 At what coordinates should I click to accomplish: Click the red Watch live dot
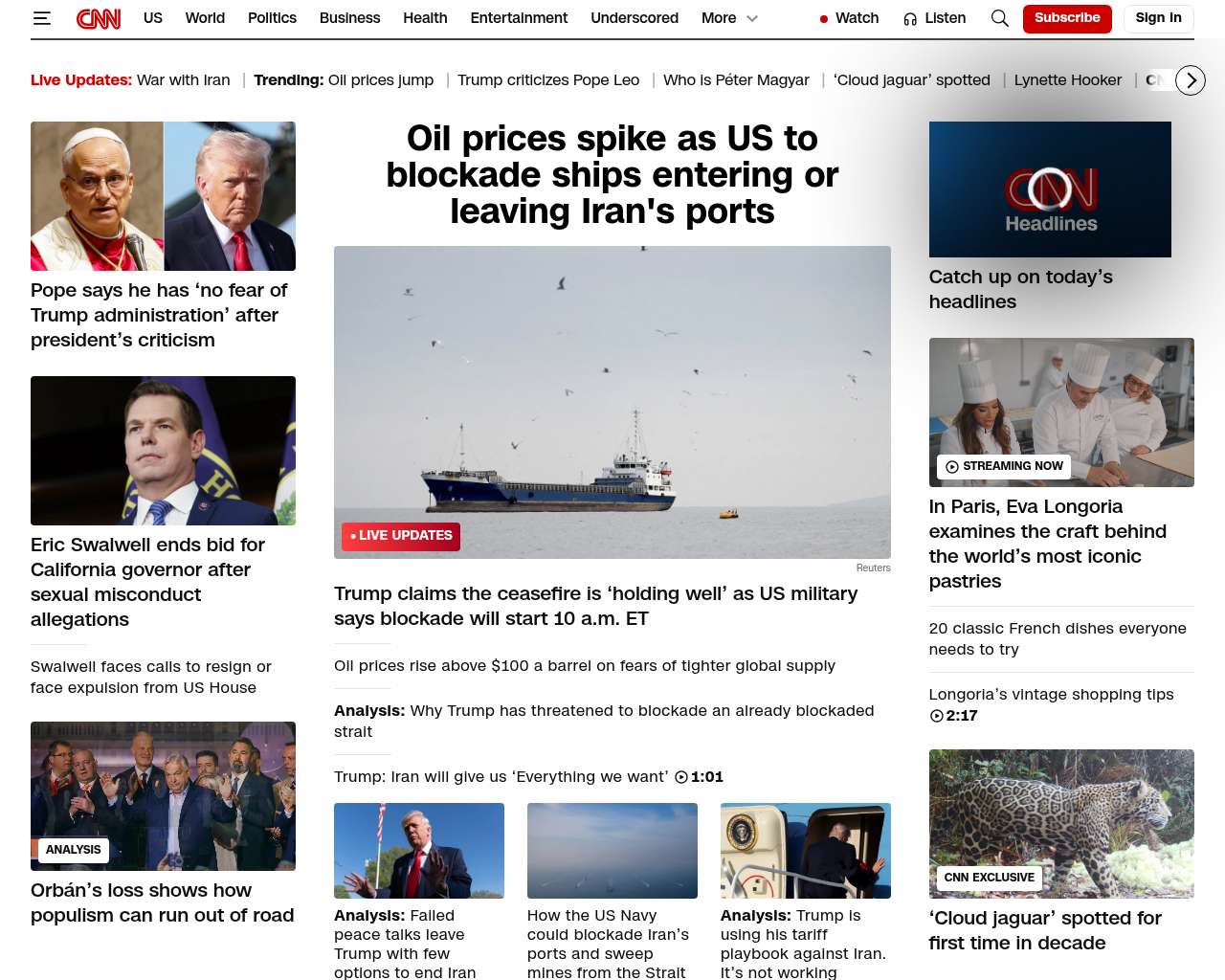pos(824,19)
